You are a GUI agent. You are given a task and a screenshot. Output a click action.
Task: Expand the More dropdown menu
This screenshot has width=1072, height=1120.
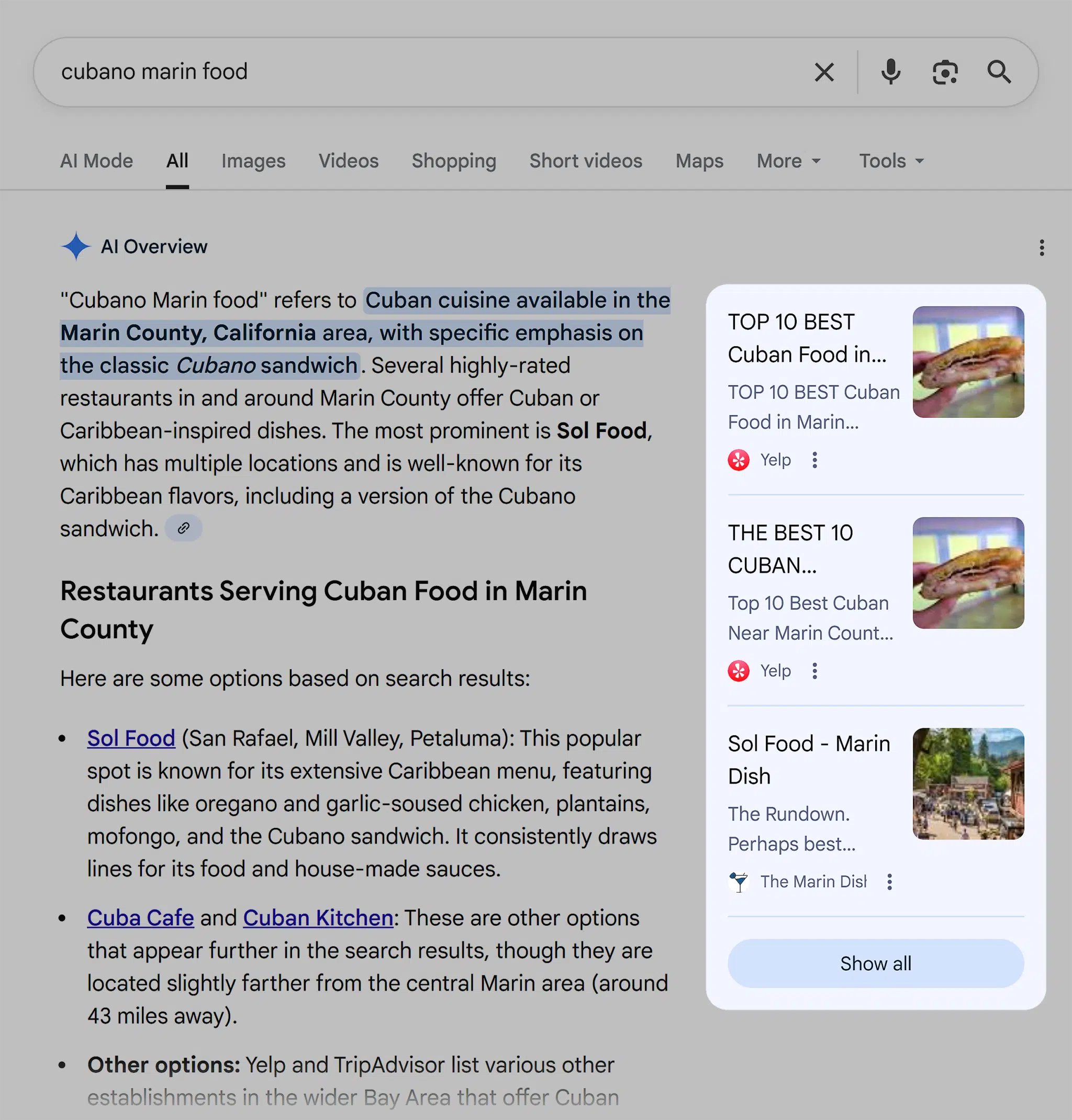coord(789,161)
